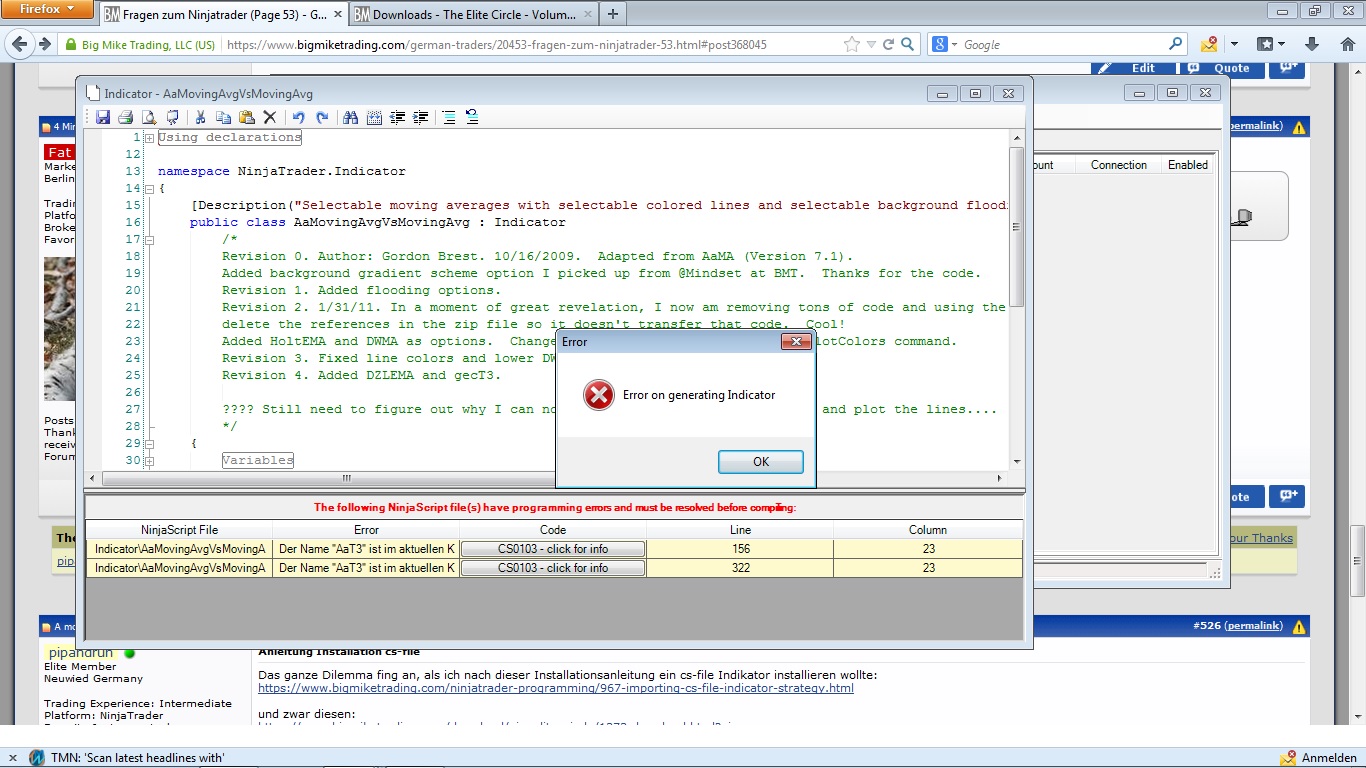Save the indicator with the floppy disk icon
Screen dimensions: 1366x768
[x=103, y=117]
